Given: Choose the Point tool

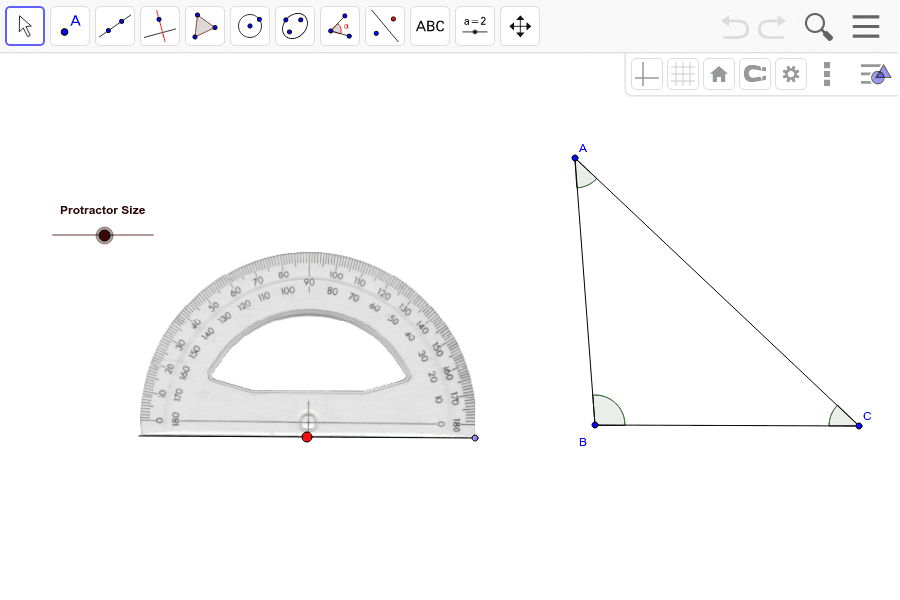Looking at the screenshot, I should (70, 26).
